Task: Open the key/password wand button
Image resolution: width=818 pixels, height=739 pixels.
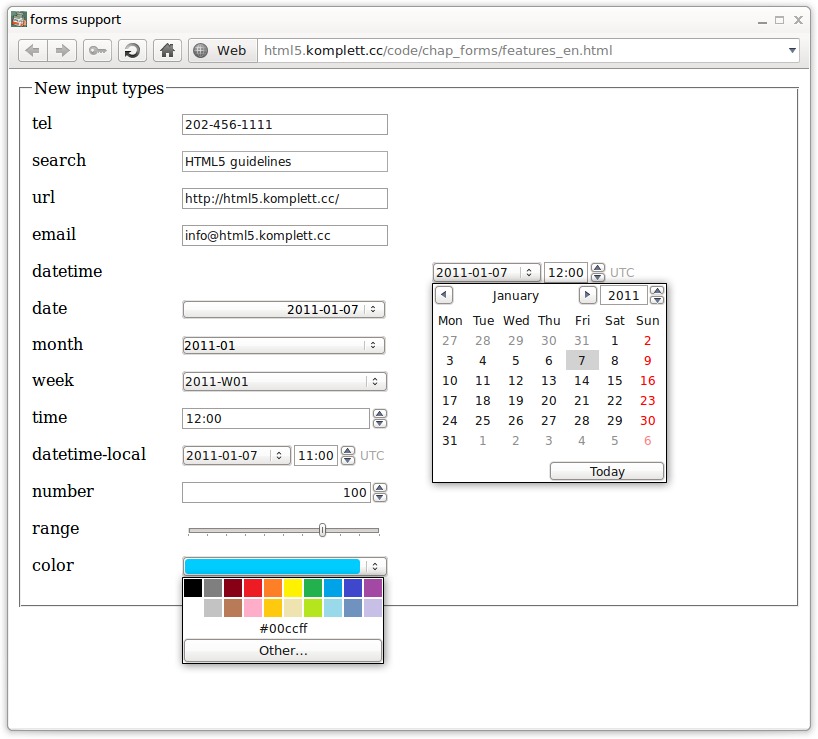Action: coord(97,51)
